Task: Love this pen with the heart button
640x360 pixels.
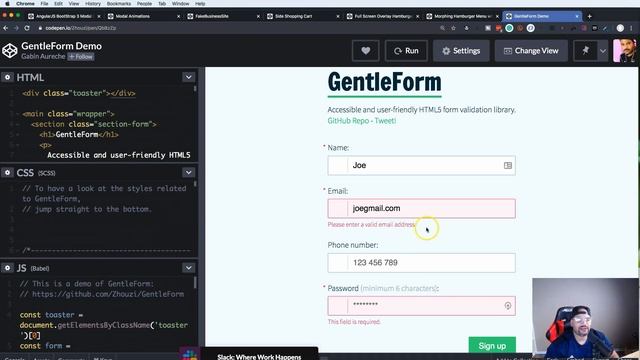Action: pos(365,51)
